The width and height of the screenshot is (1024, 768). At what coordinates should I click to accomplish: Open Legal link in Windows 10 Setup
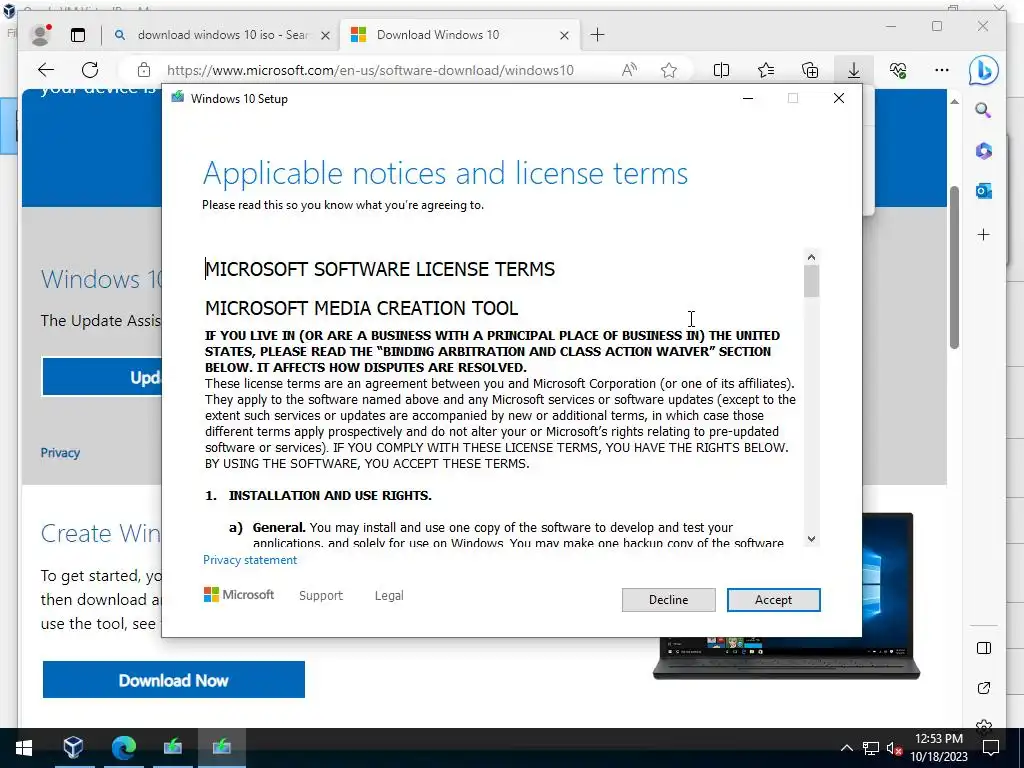pyautogui.click(x=389, y=596)
